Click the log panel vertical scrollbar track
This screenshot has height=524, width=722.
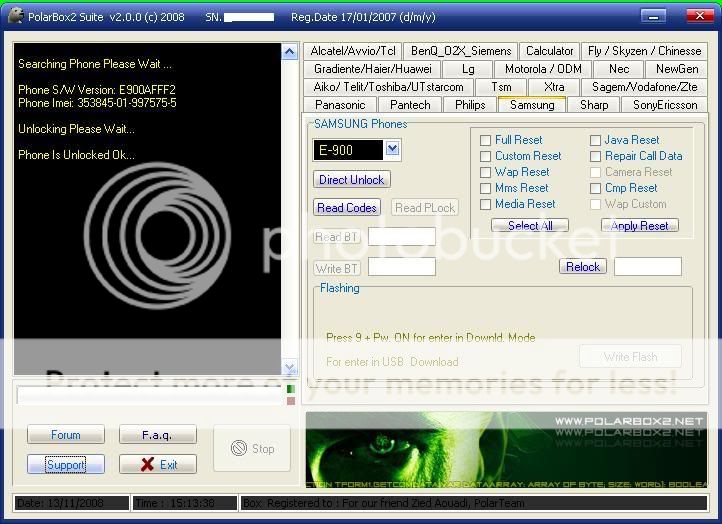[x=289, y=210]
